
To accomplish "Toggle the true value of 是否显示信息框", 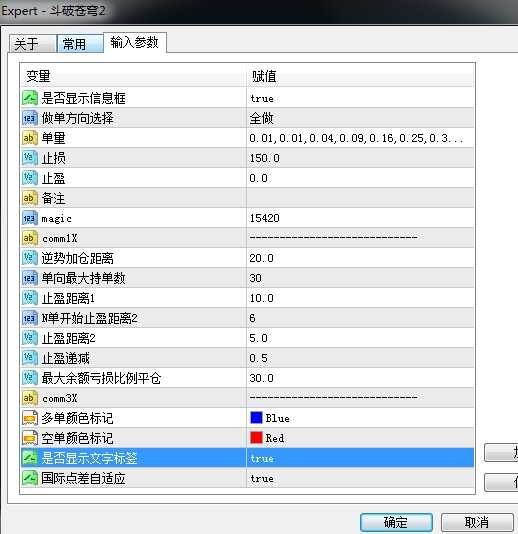I will (x=360, y=98).
